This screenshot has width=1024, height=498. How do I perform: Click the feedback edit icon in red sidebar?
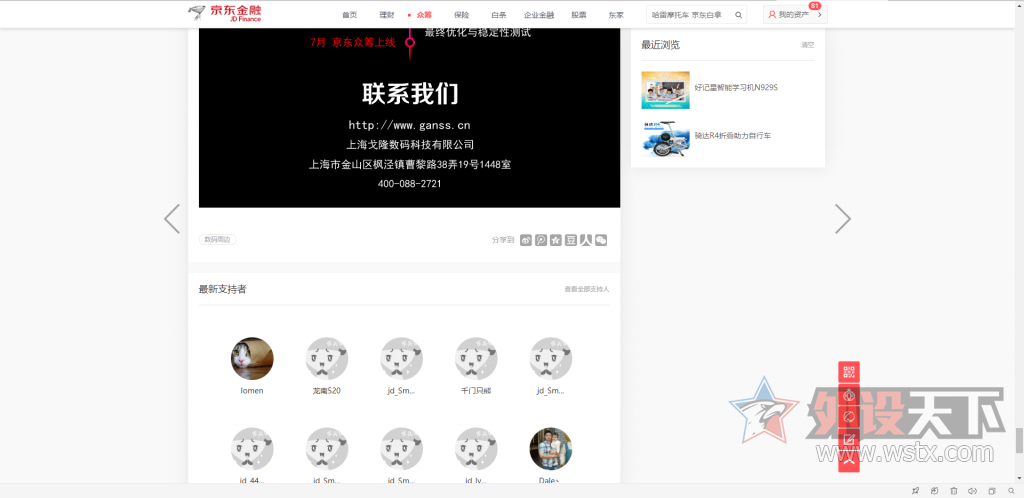coord(849,440)
